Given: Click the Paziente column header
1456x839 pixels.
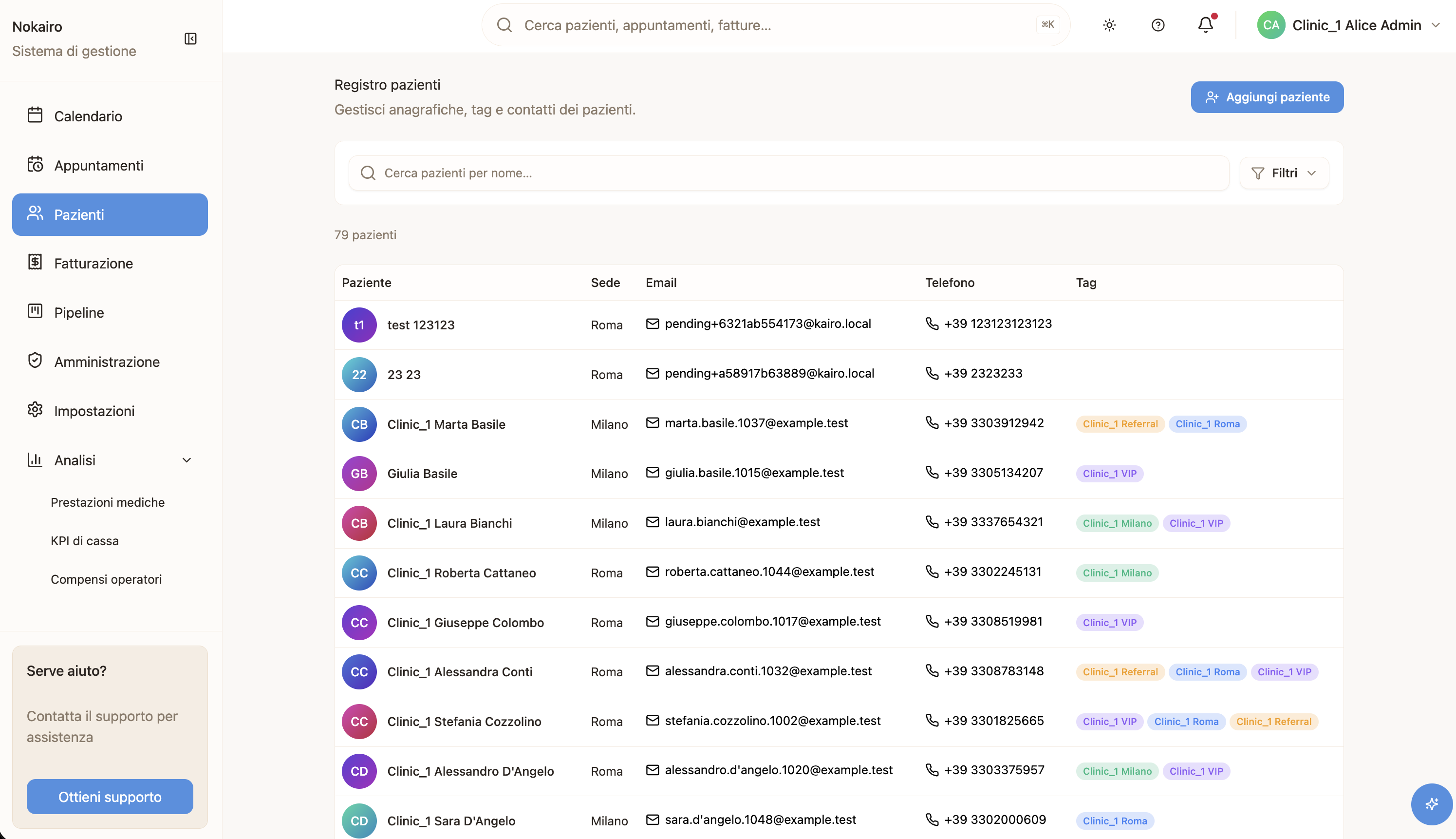Looking at the screenshot, I should coord(366,283).
